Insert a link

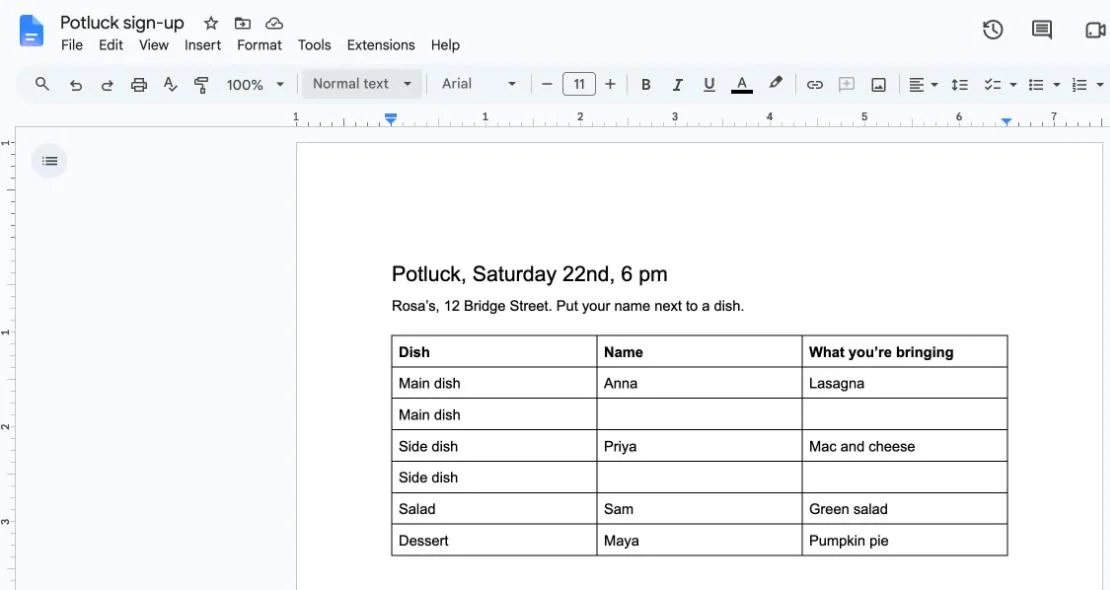(x=815, y=85)
